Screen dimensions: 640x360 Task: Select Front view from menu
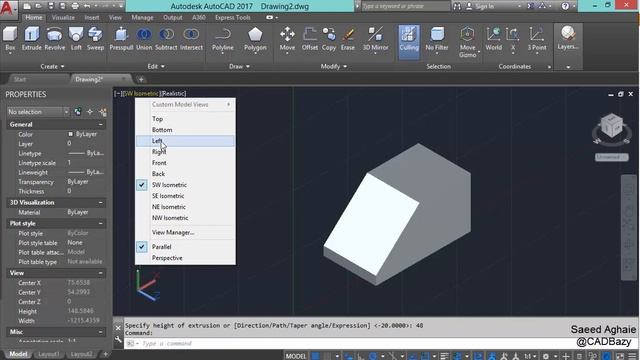(x=185, y=163)
